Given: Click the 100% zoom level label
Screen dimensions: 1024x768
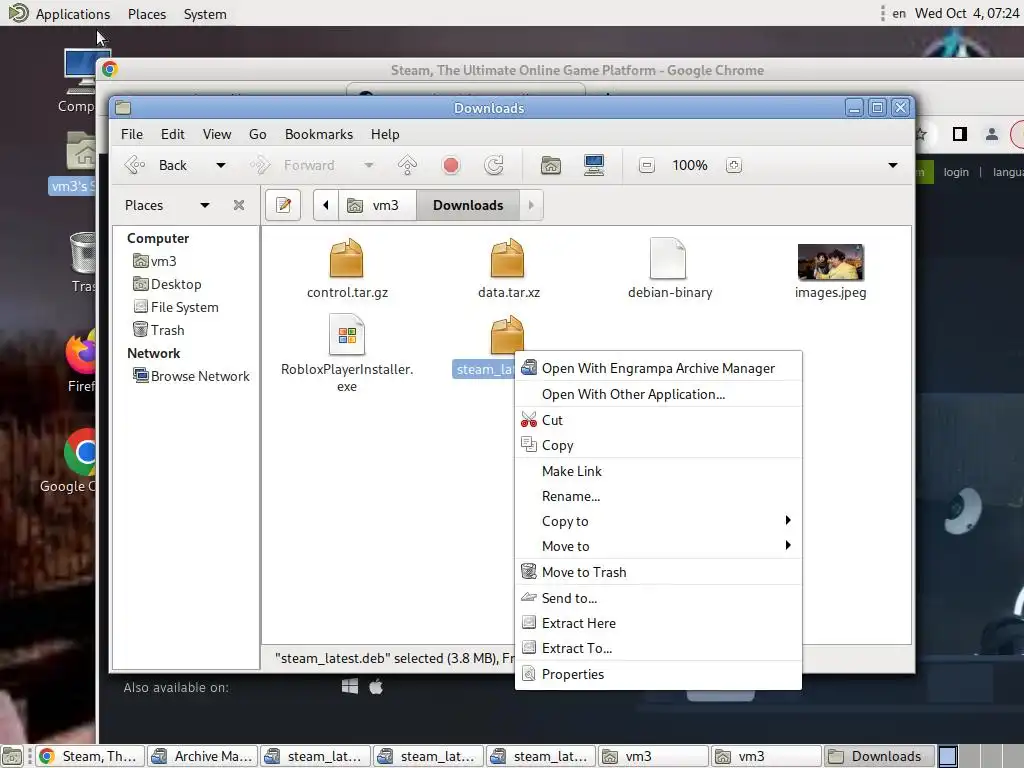Looking at the screenshot, I should [x=690, y=165].
